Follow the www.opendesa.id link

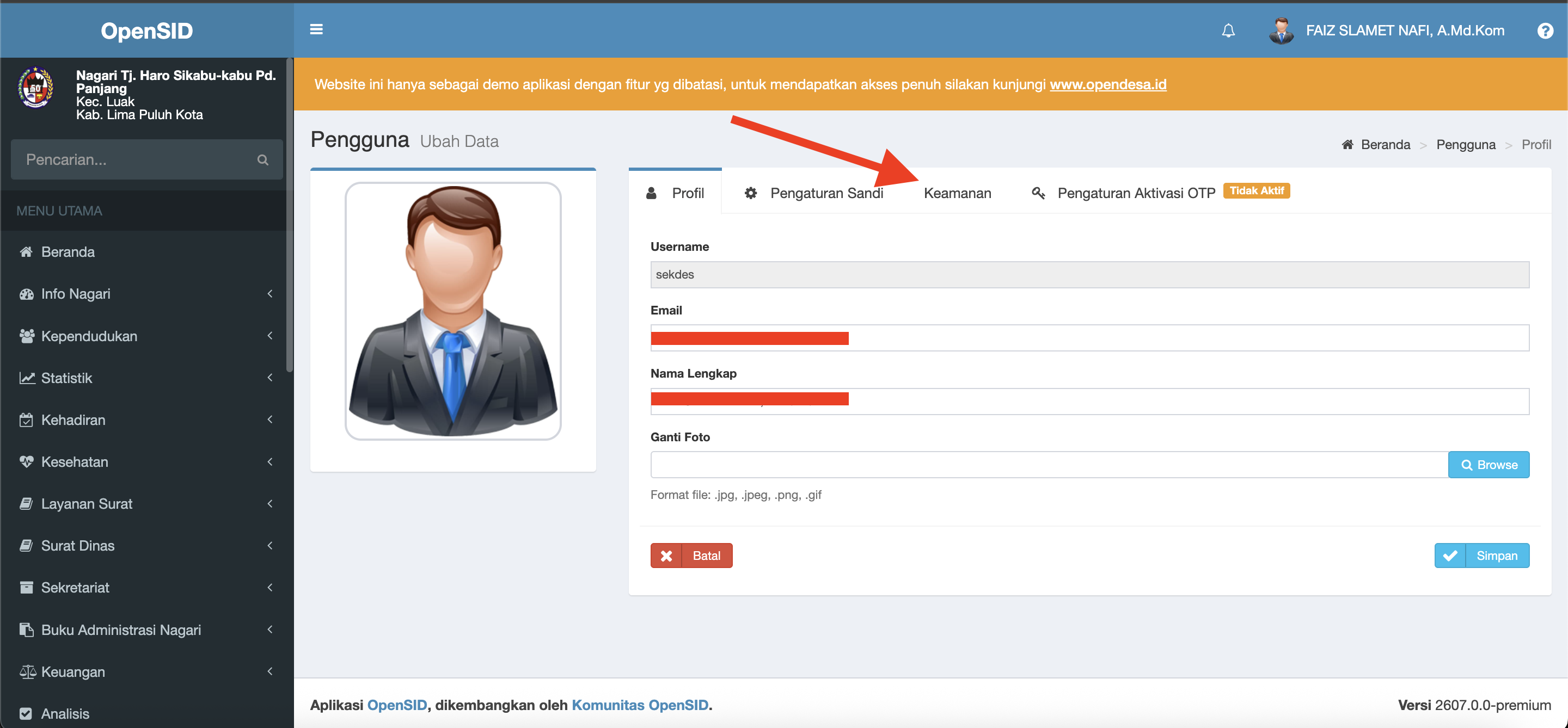coord(1107,84)
